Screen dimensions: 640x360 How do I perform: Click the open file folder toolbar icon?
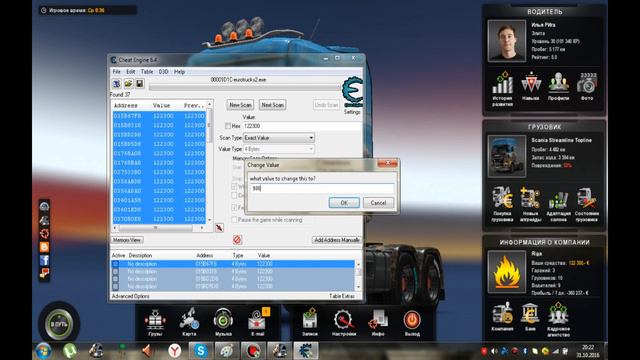tap(128, 84)
